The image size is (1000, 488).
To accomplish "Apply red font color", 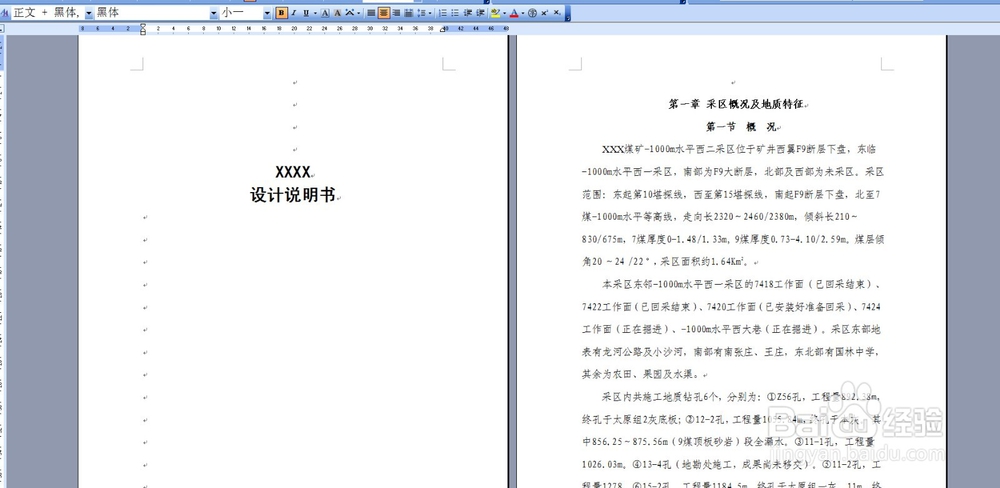I will [x=514, y=13].
